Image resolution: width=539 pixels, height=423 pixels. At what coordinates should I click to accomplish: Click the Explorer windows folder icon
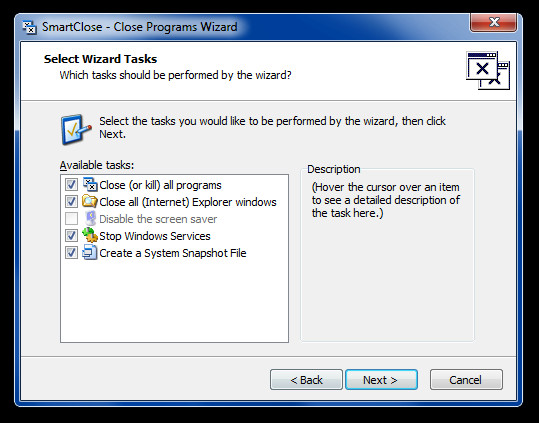click(x=90, y=201)
